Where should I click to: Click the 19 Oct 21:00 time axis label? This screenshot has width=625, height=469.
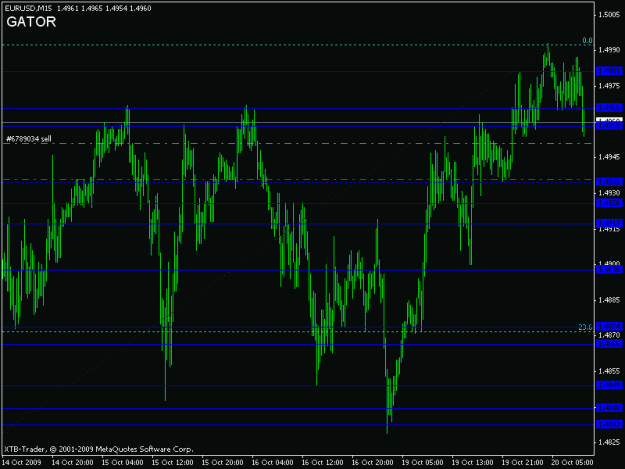tap(522, 463)
